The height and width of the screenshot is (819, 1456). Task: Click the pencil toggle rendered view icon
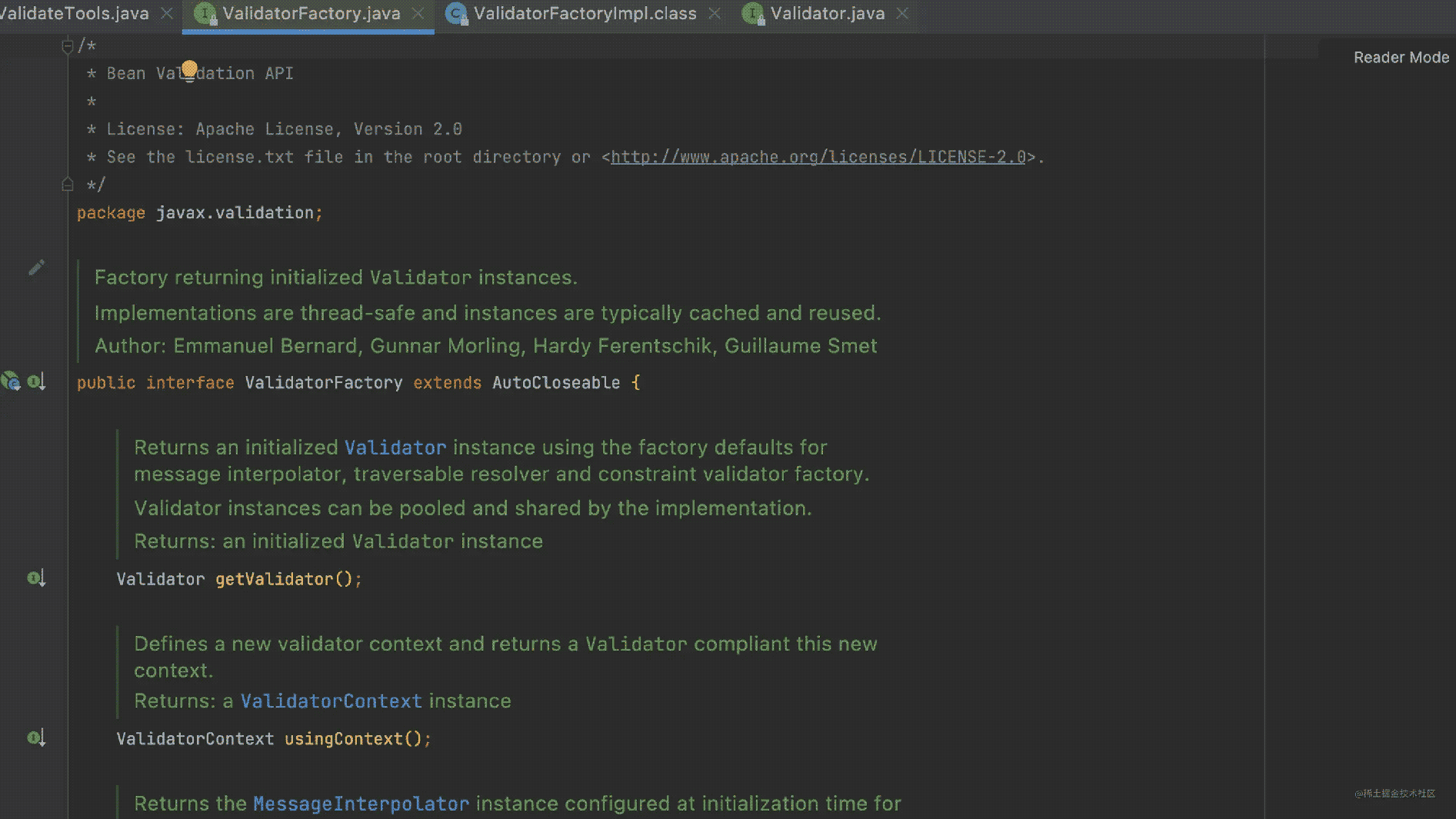click(36, 268)
